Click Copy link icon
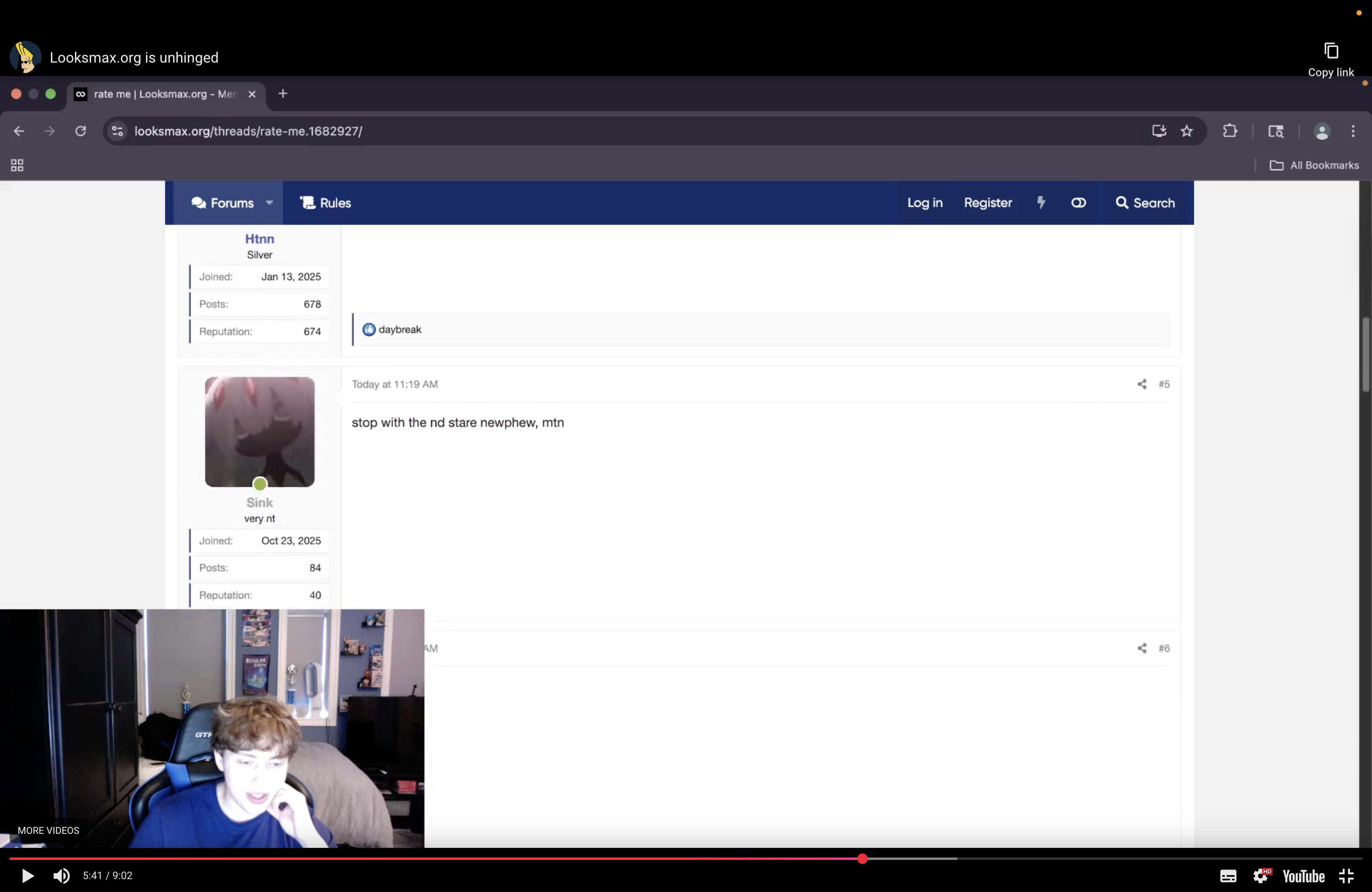 coord(1331,51)
